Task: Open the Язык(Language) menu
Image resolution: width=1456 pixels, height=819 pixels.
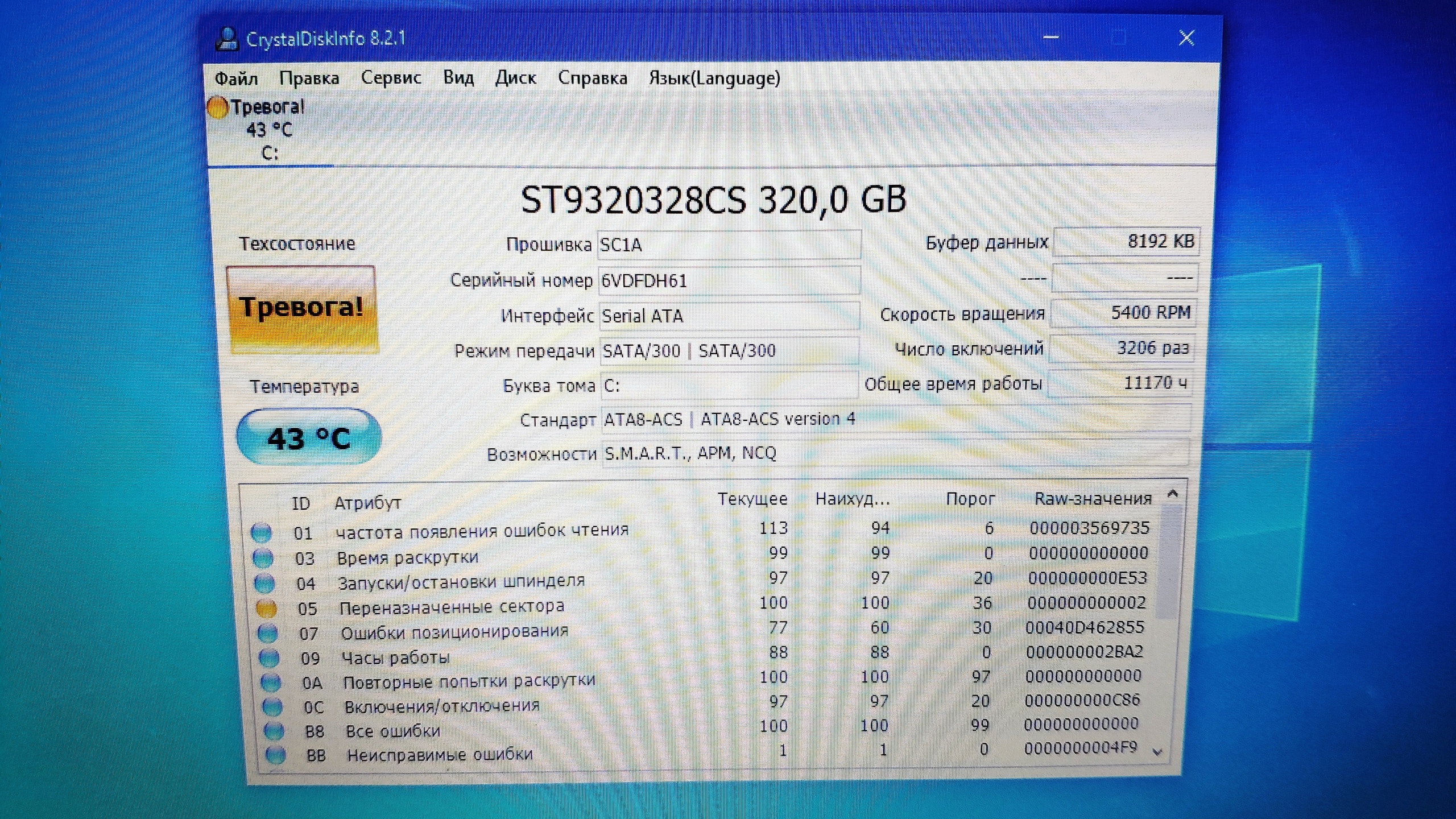Action: coord(714,78)
